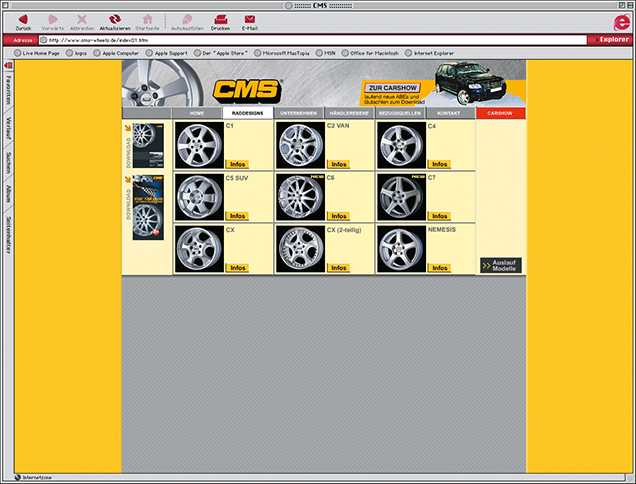The height and width of the screenshot is (484, 636).
Task: Open the Album side panel tab
Action: pyautogui.click(x=7, y=193)
